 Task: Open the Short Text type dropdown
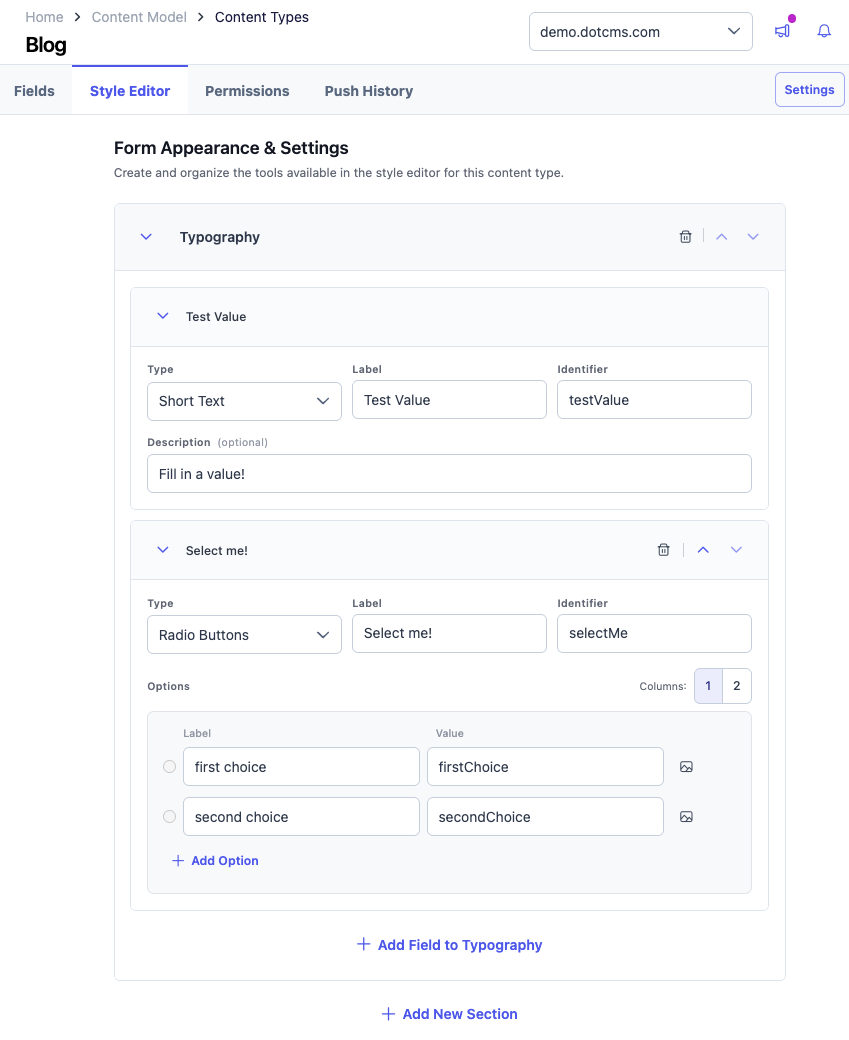point(244,401)
